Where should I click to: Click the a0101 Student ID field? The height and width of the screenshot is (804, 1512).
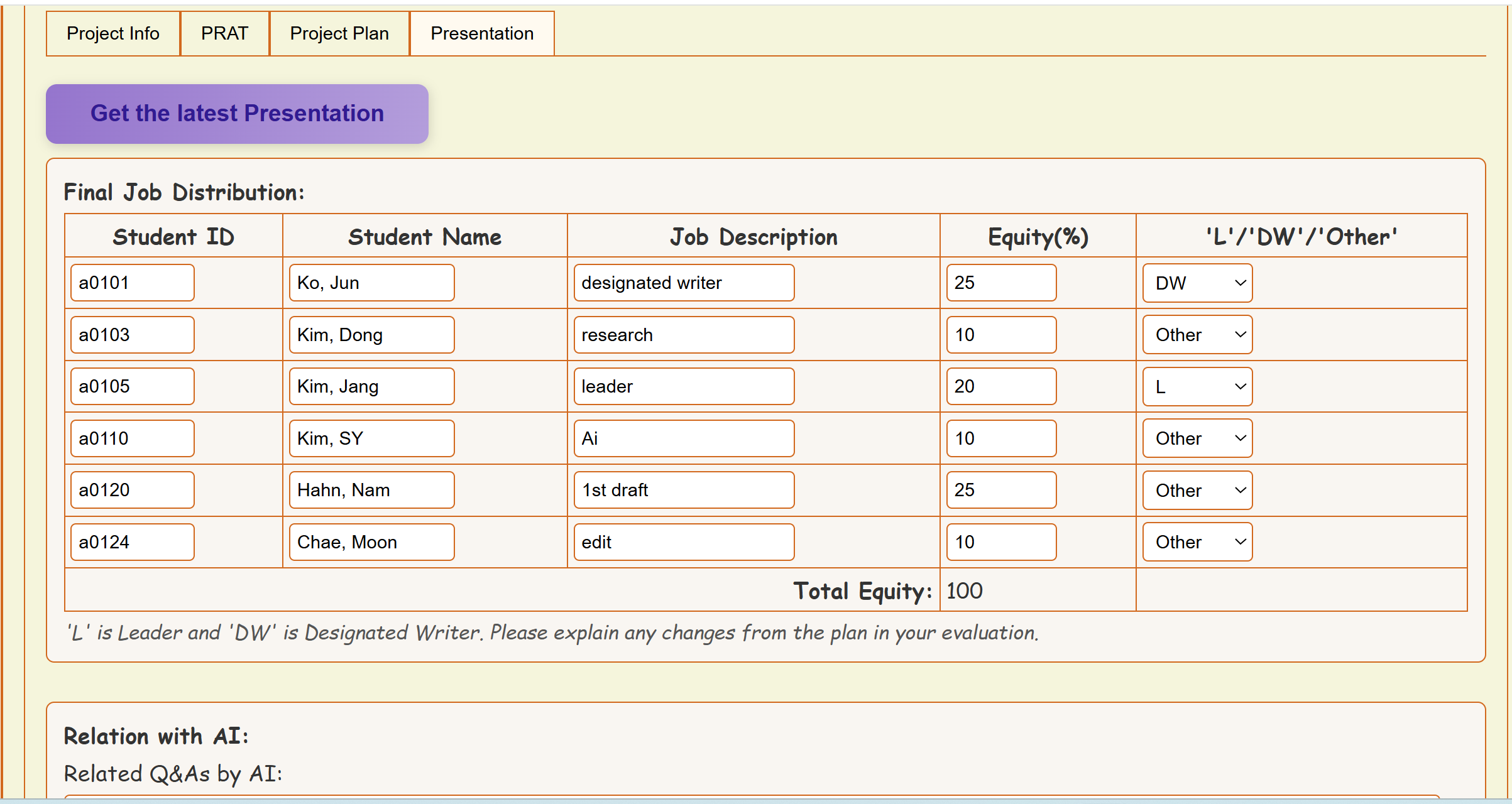click(x=132, y=283)
